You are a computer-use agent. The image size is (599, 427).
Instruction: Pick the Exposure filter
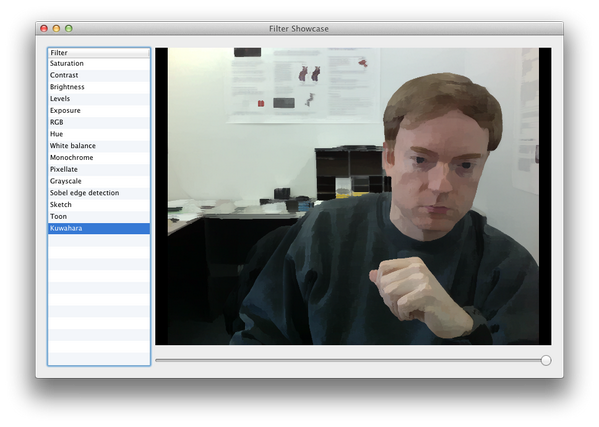(99, 111)
